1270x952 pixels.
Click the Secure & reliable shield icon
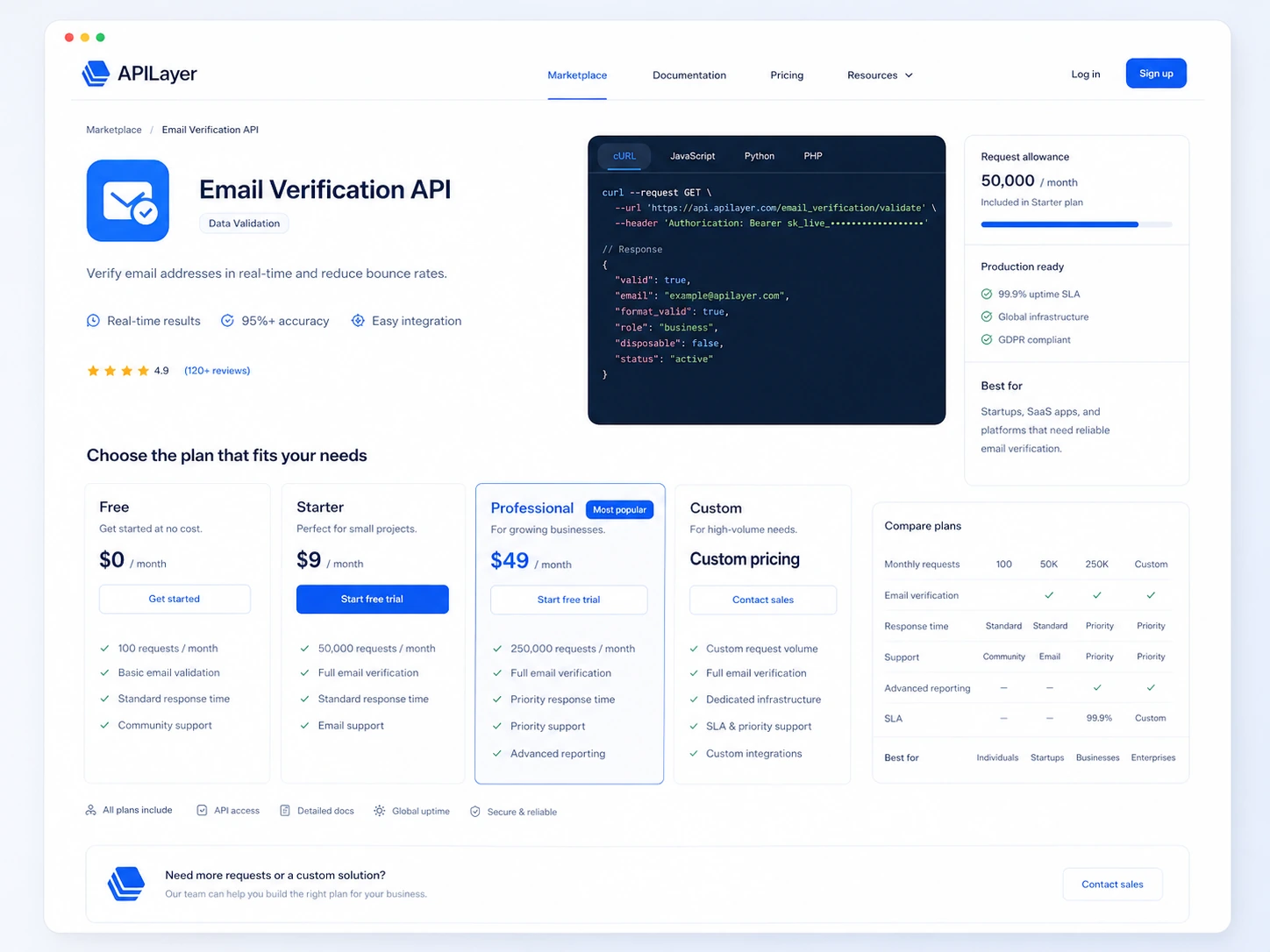click(x=475, y=812)
